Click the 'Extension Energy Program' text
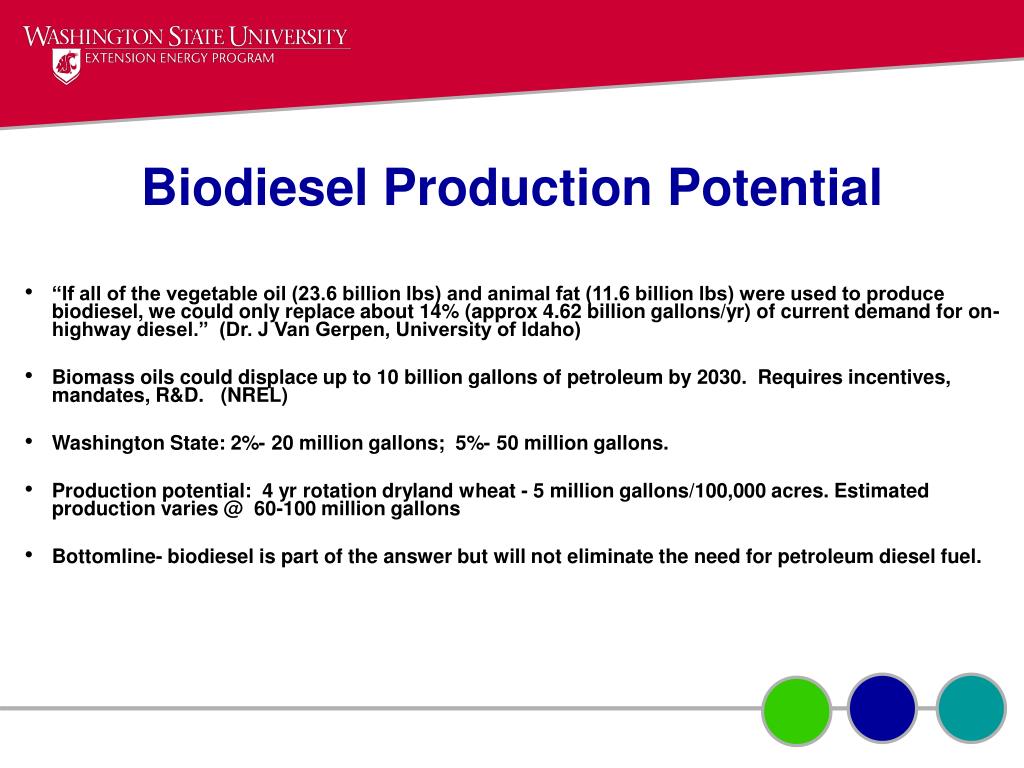1024x768 pixels. click(180, 58)
